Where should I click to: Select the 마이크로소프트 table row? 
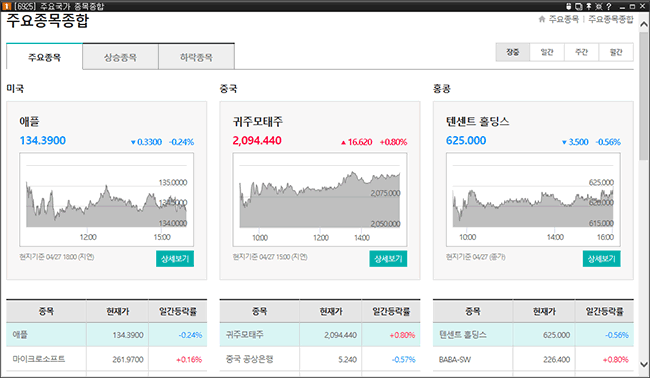click(107, 359)
